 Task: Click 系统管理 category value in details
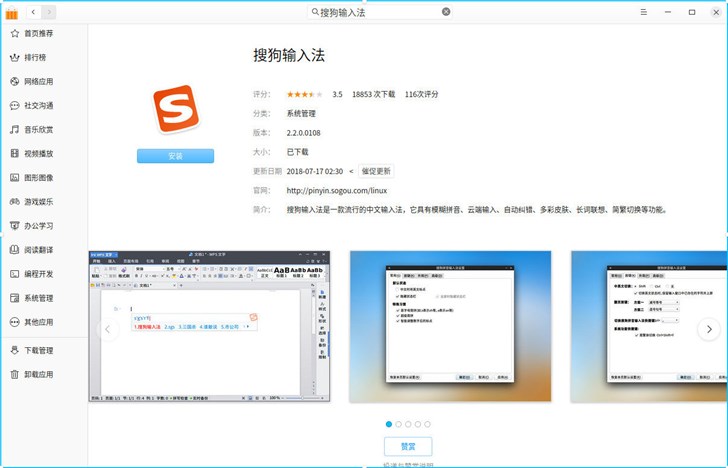[301, 113]
